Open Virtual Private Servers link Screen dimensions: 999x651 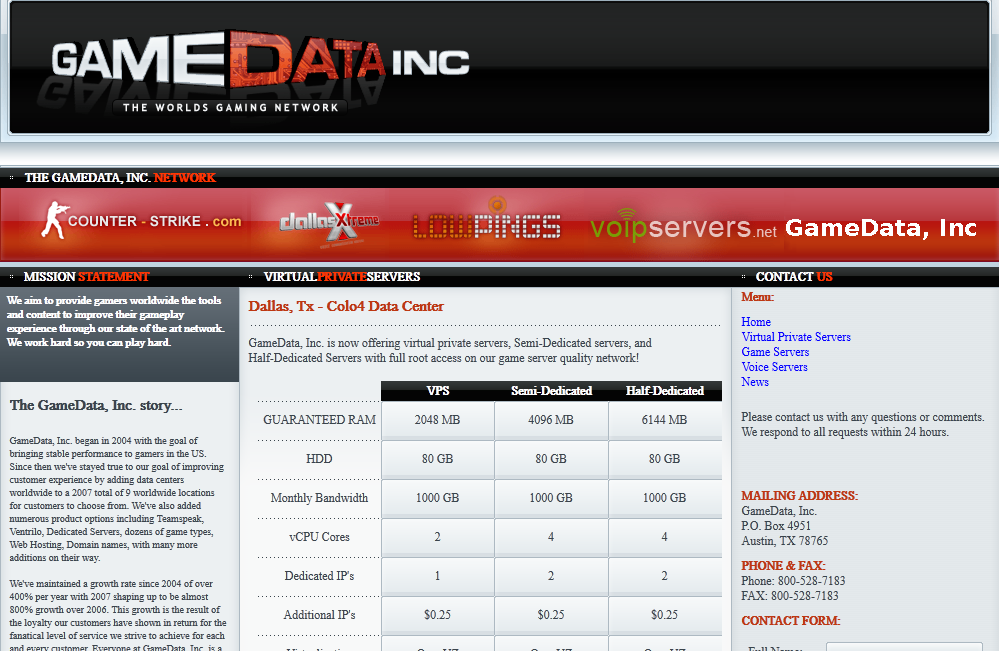click(x=796, y=337)
